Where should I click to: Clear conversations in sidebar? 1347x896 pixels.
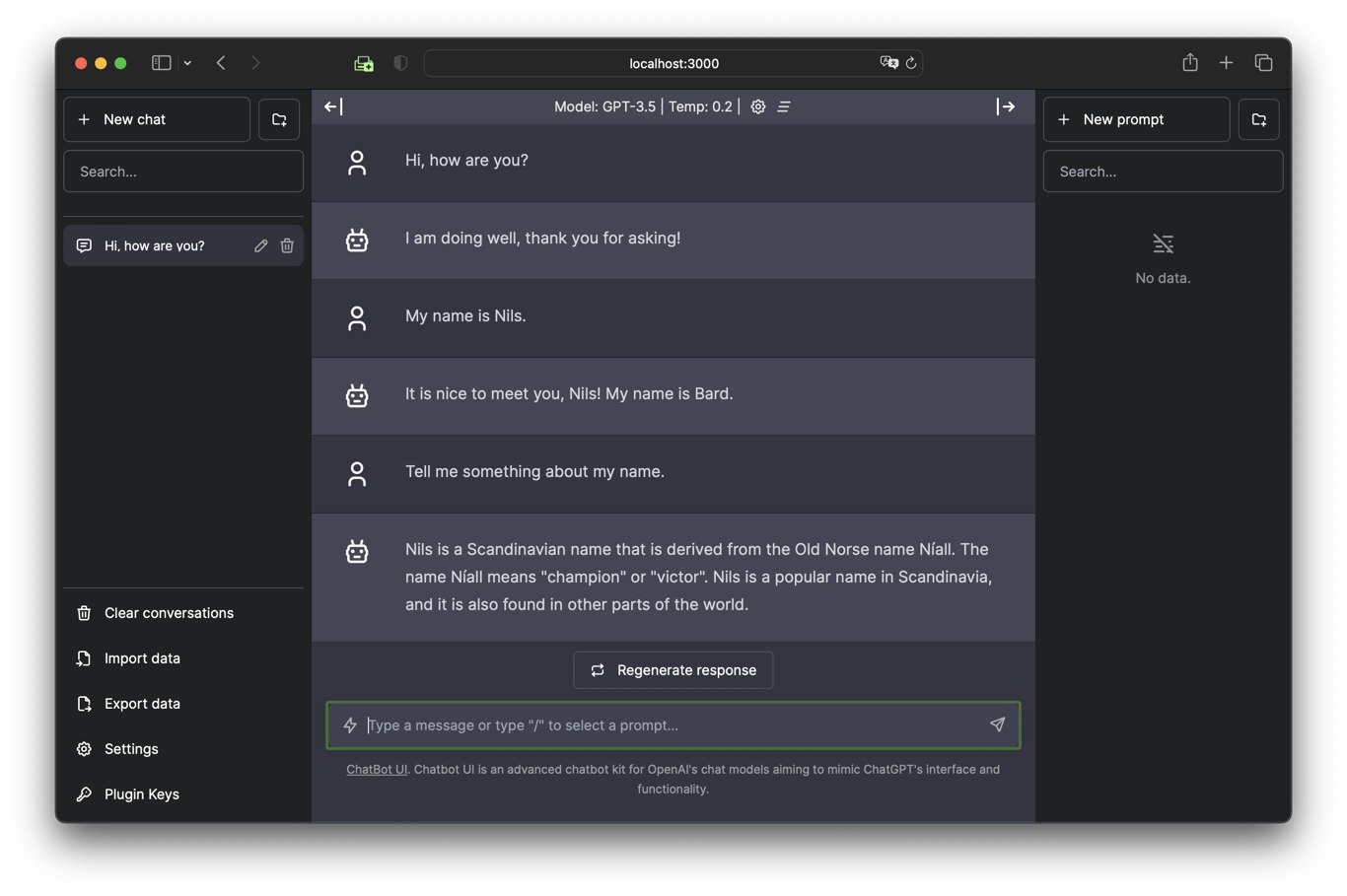tap(183, 613)
